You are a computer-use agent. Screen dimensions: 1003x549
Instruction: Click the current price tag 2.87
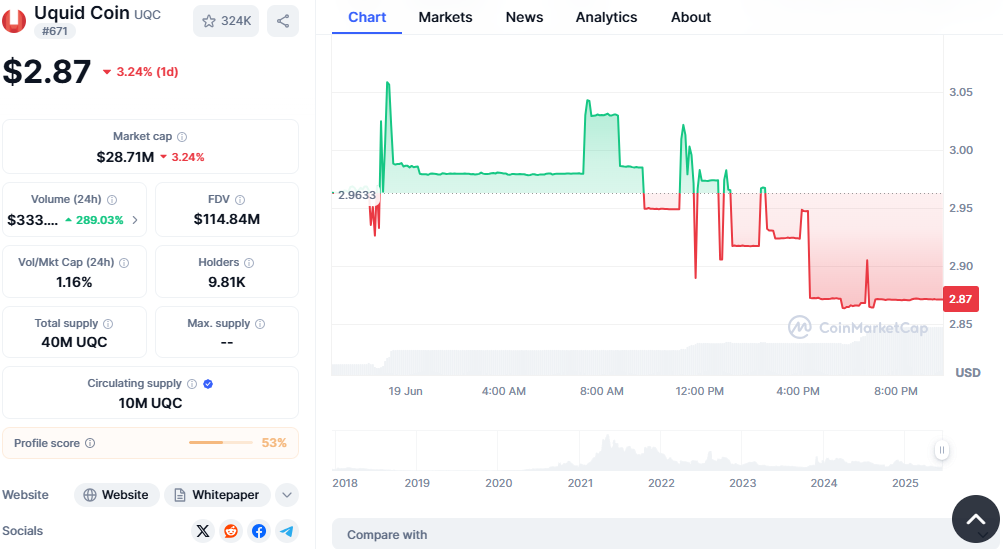(961, 299)
